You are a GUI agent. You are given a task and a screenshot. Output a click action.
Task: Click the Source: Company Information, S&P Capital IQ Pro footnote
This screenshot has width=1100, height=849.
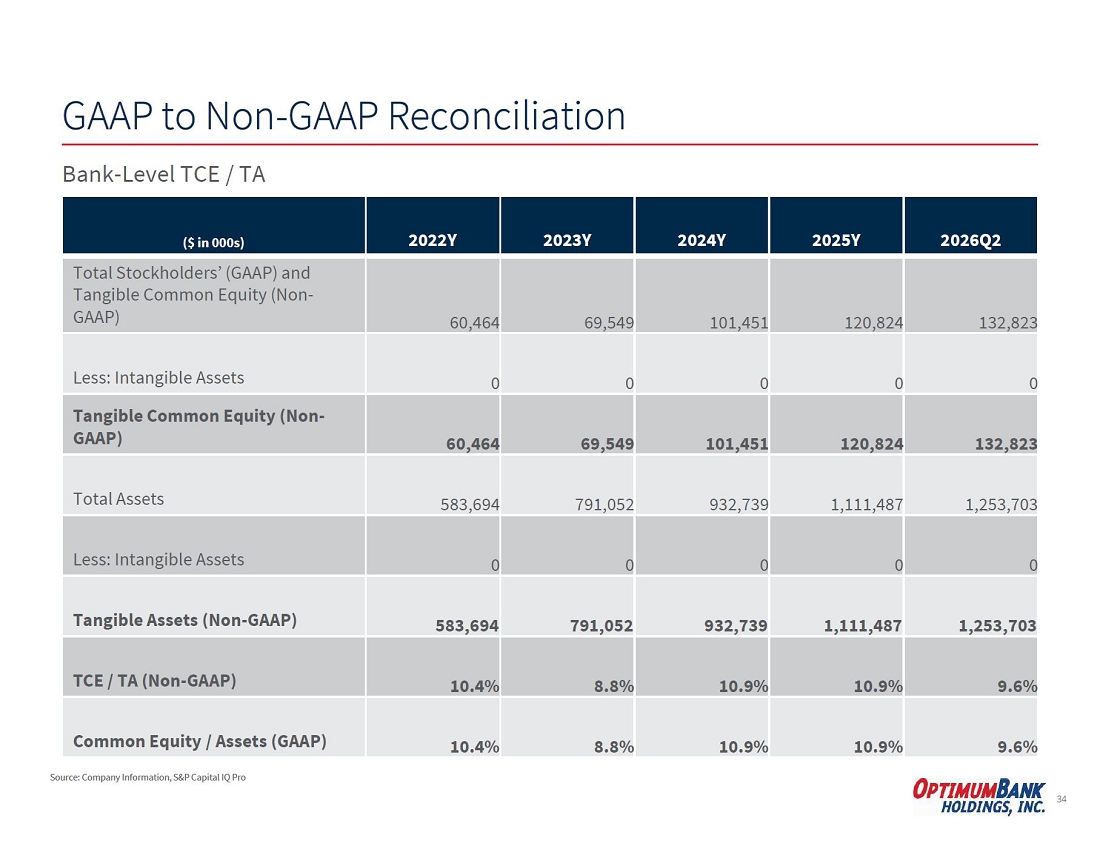[148, 777]
